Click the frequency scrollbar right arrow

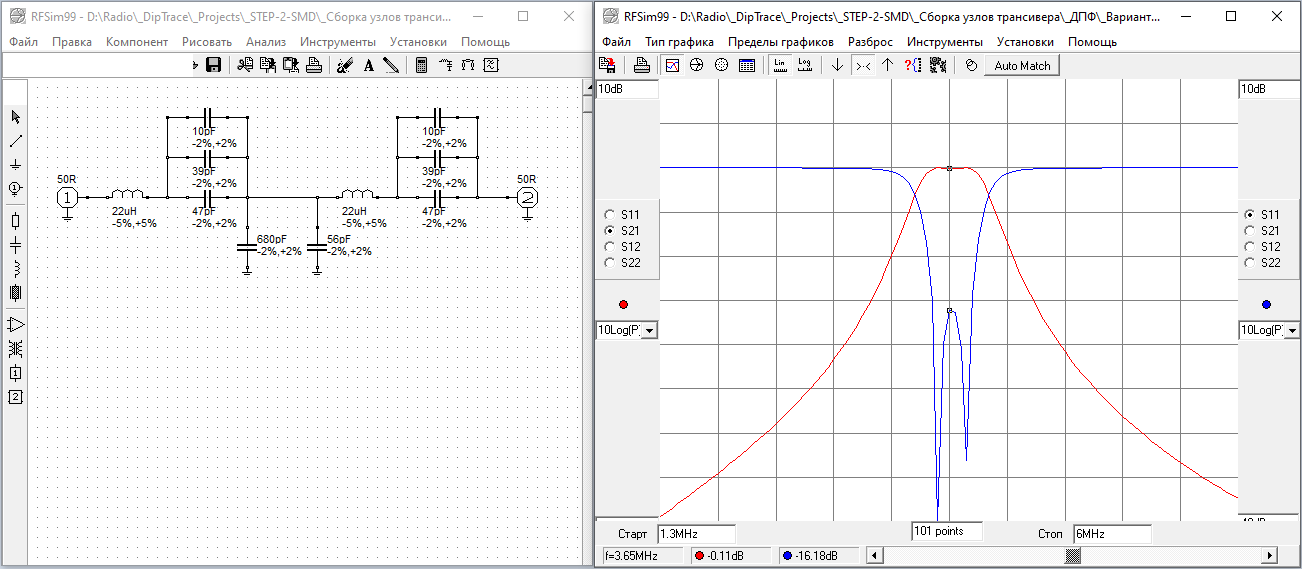tap(1270, 555)
